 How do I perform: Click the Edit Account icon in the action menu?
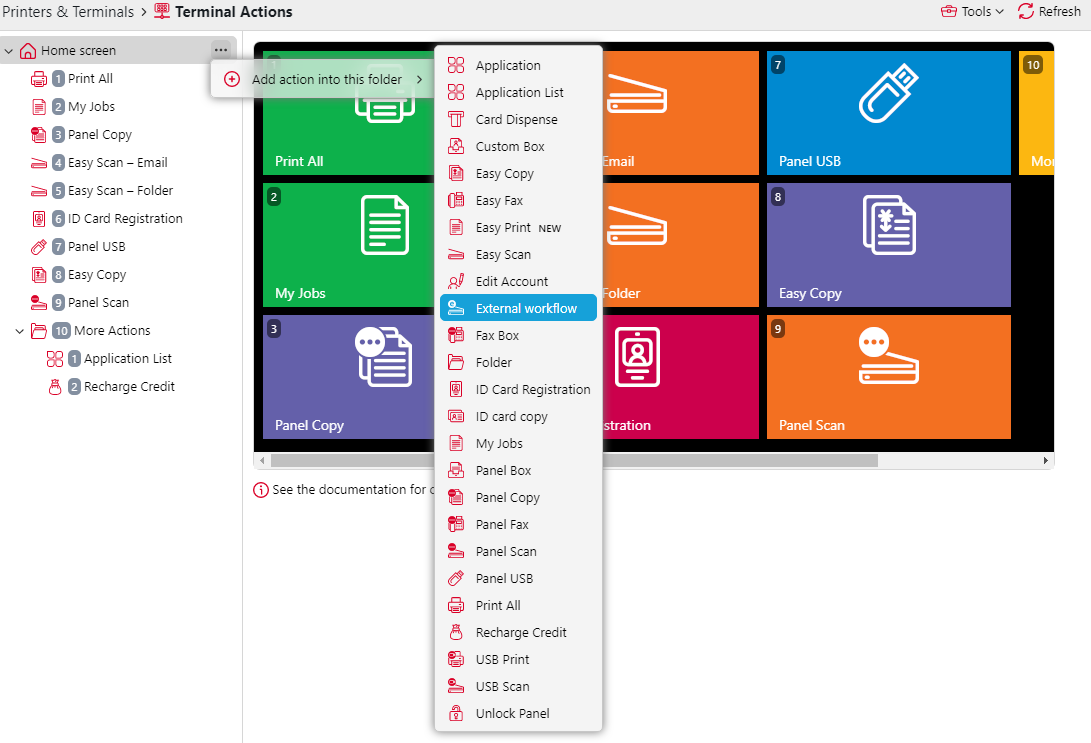click(x=456, y=281)
